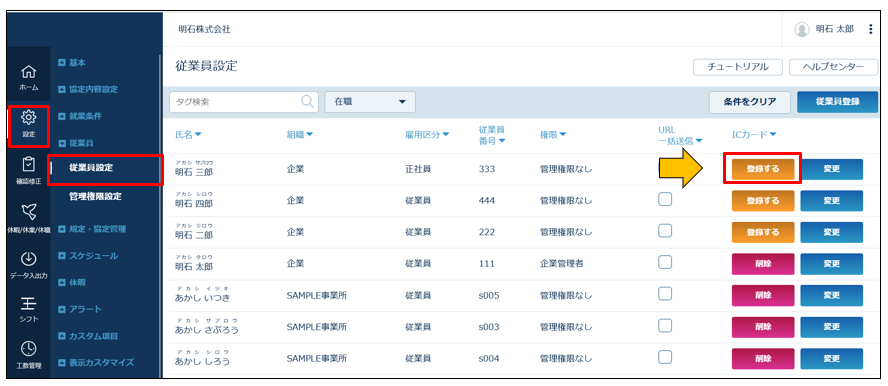Toggle URL send checkbox for 明石 太郎 row
The height and width of the screenshot is (386, 888).
pos(665,262)
